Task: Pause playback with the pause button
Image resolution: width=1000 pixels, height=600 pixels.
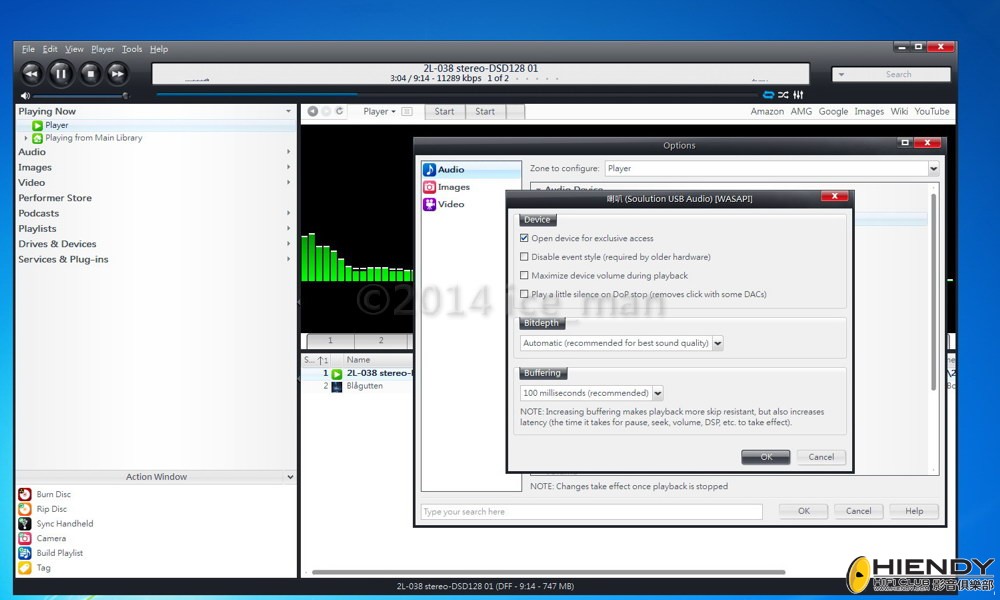Action: pyautogui.click(x=61, y=74)
